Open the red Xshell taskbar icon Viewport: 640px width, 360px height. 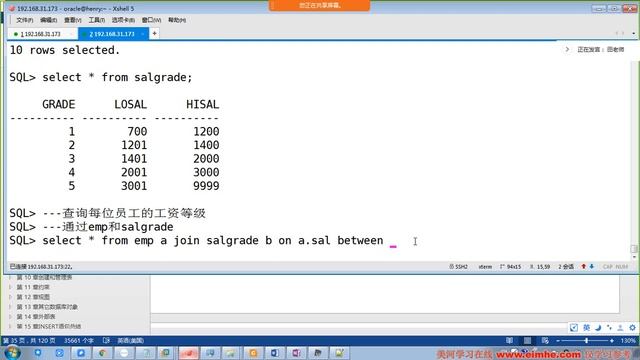188,353
